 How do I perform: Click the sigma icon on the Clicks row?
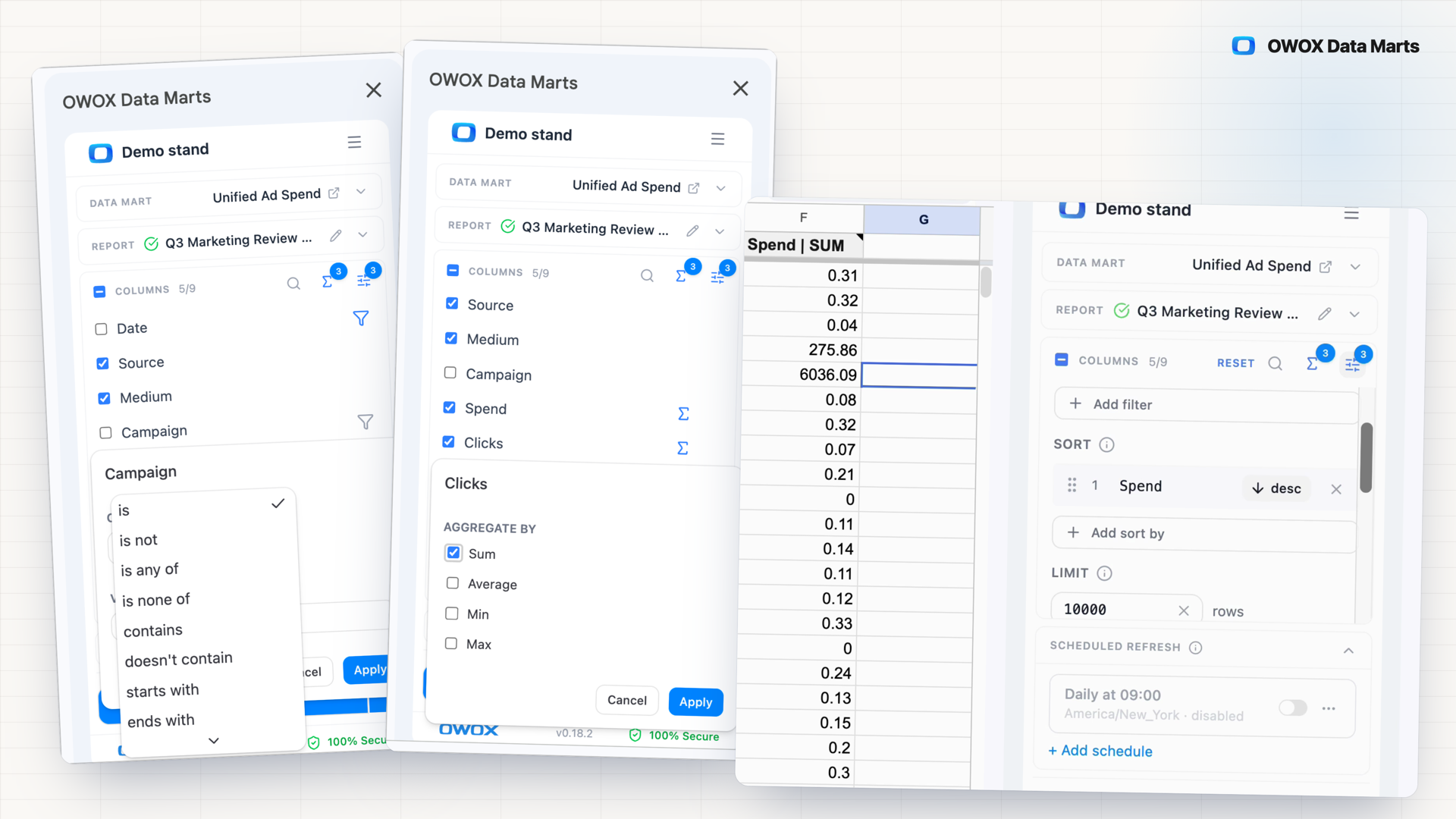[682, 448]
